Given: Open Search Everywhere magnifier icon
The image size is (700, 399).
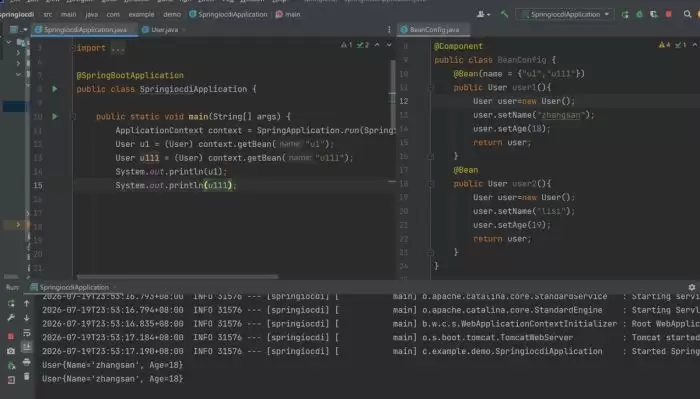Looking at the screenshot, I should (x=687, y=14).
